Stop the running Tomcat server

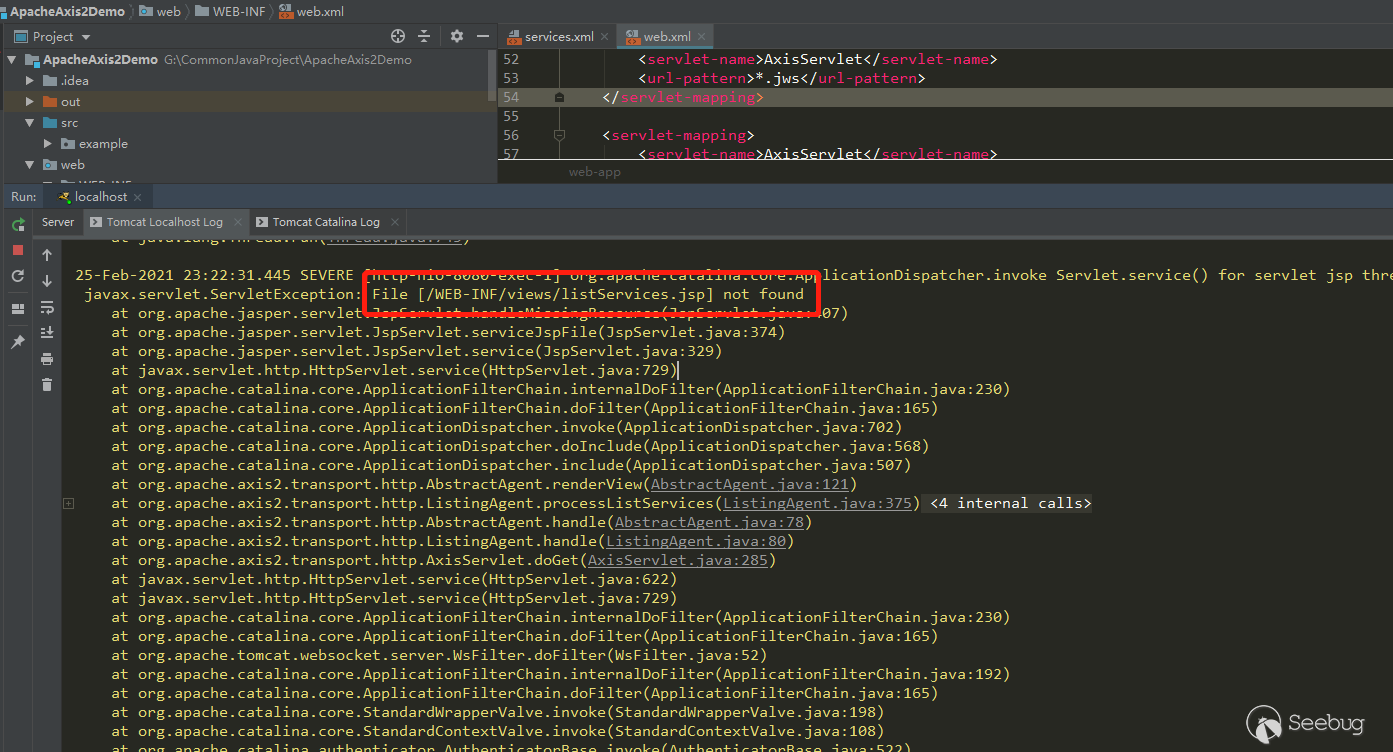[x=18, y=249]
